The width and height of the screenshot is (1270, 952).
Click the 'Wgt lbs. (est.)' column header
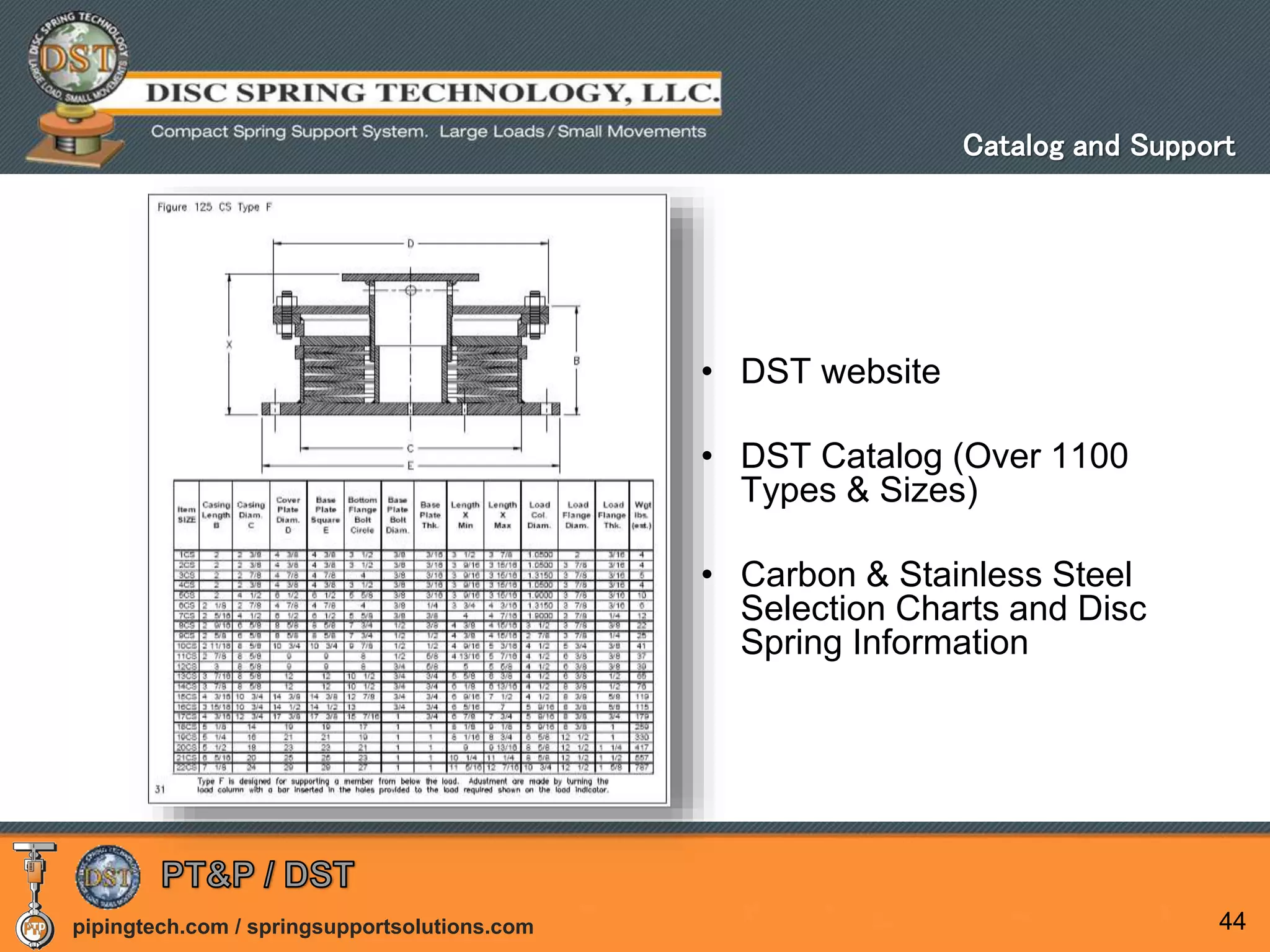pos(642,515)
